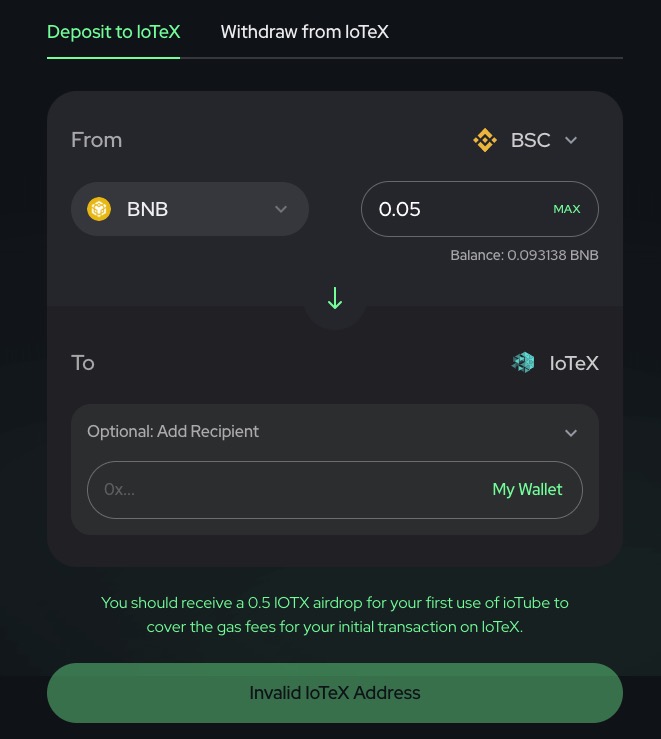
Task: Click the IoTeX destination network label
Action: [x=574, y=363]
